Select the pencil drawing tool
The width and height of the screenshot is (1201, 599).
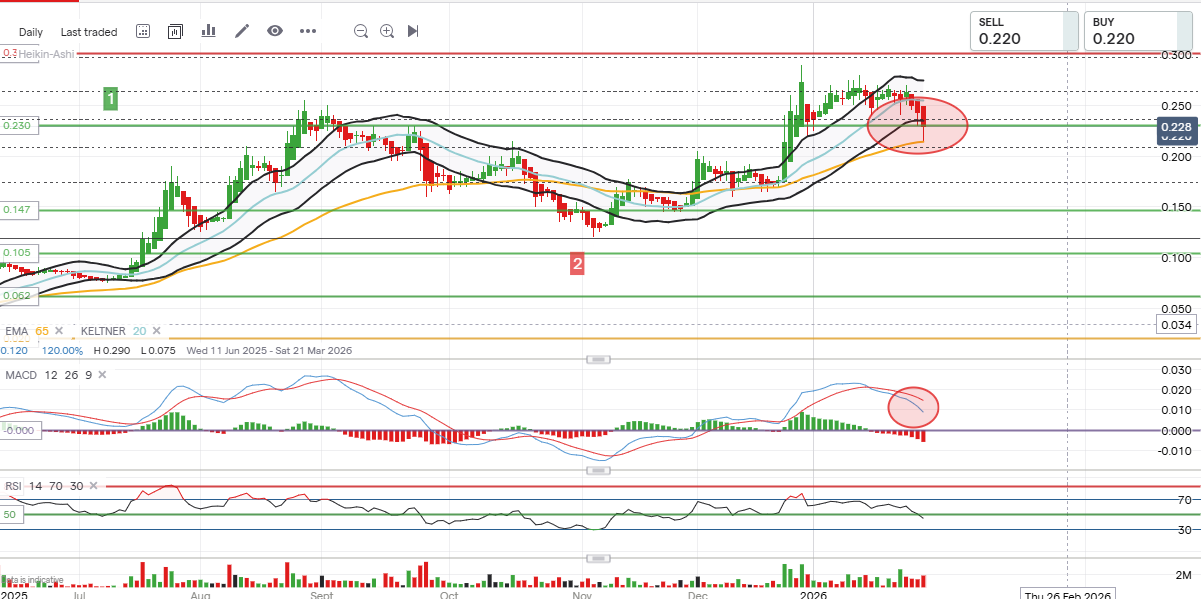[x=241, y=31]
